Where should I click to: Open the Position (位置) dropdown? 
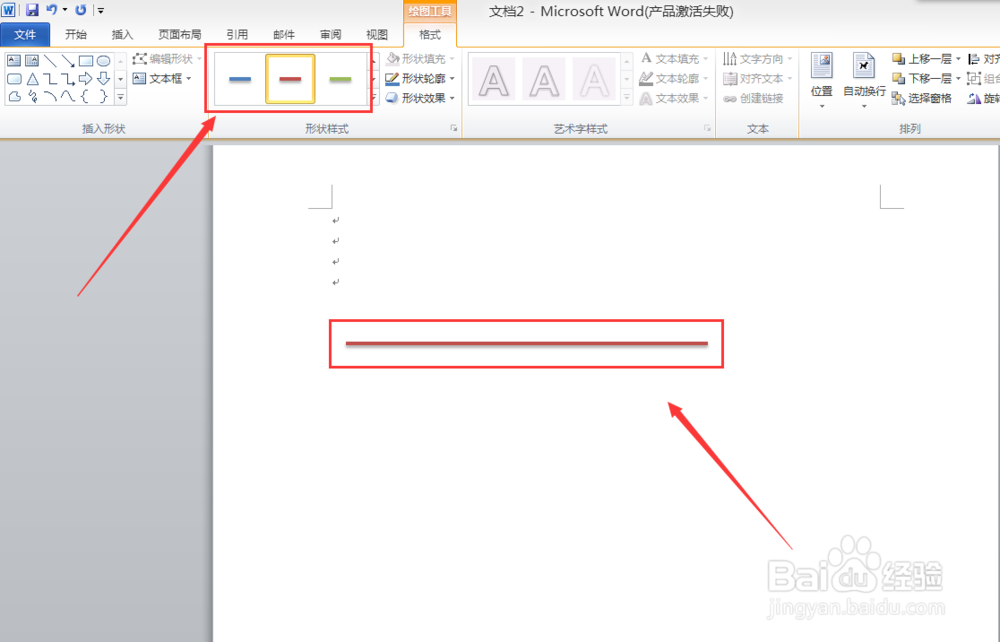(821, 81)
